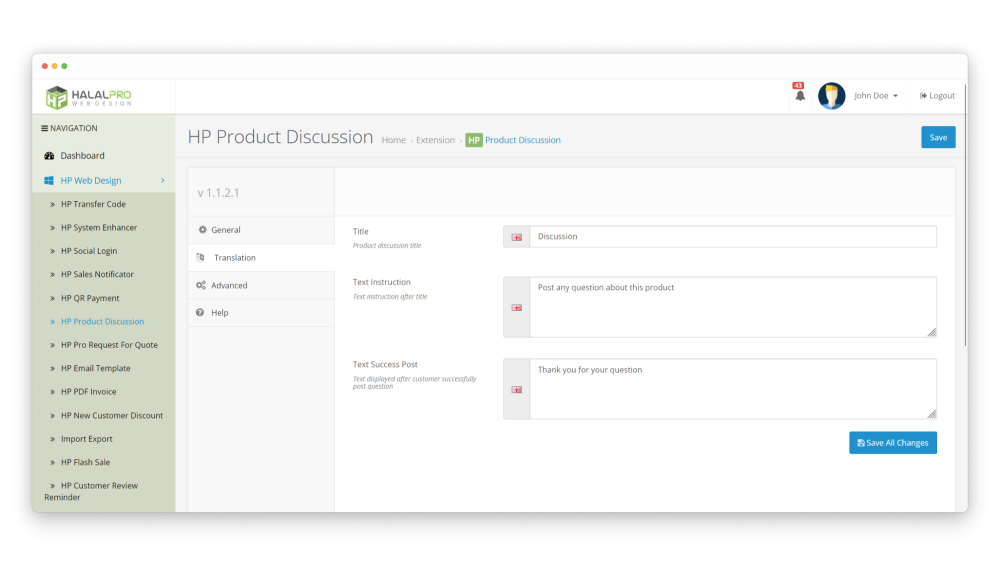Image resolution: width=1000 pixels, height=585 pixels.
Task: Click the HalalPro Web Design logo
Action: click(88, 96)
